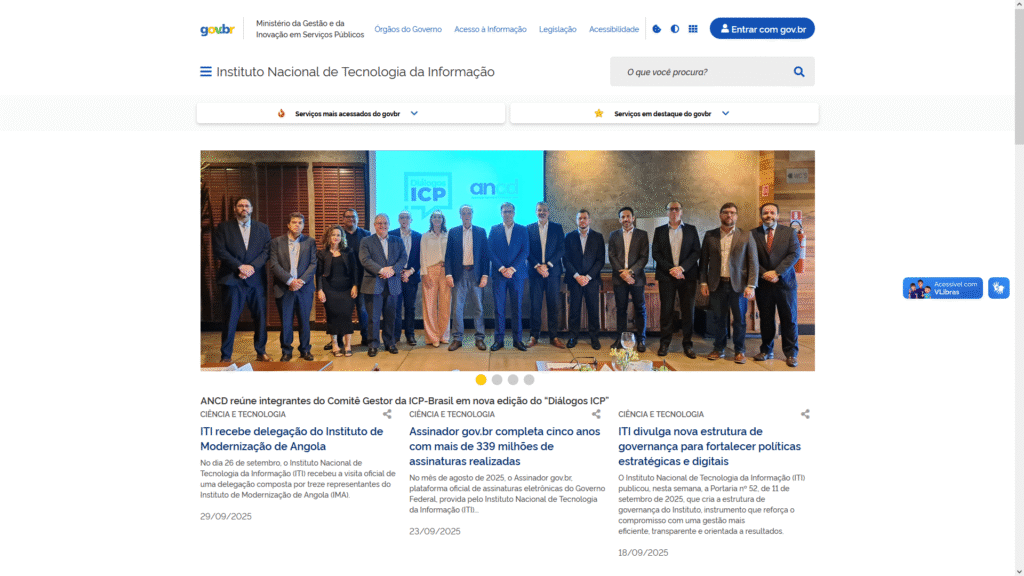
Task: Toggle the high contrast icon
Action: (x=675, y=29)
